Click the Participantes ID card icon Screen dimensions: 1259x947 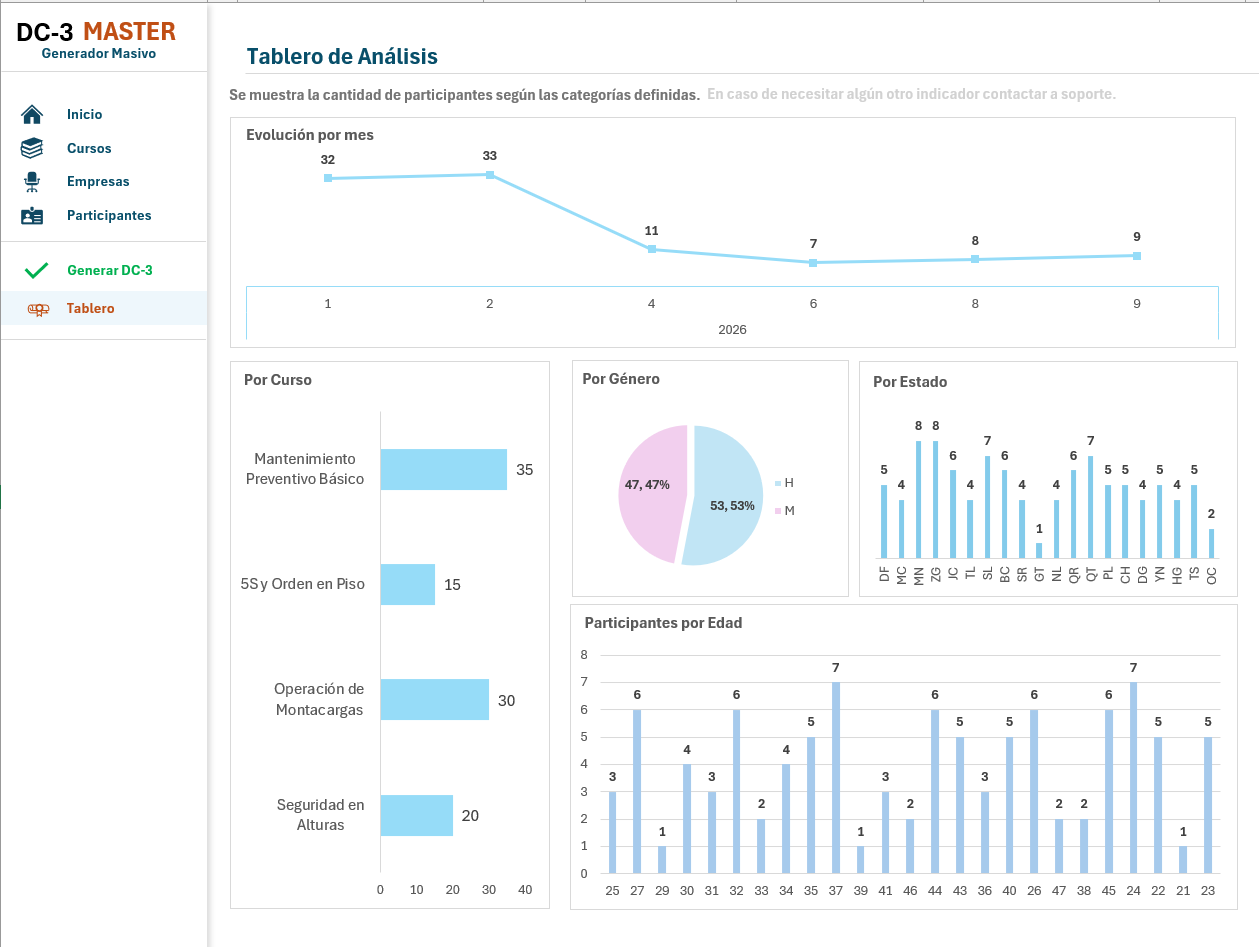point(32,216)
